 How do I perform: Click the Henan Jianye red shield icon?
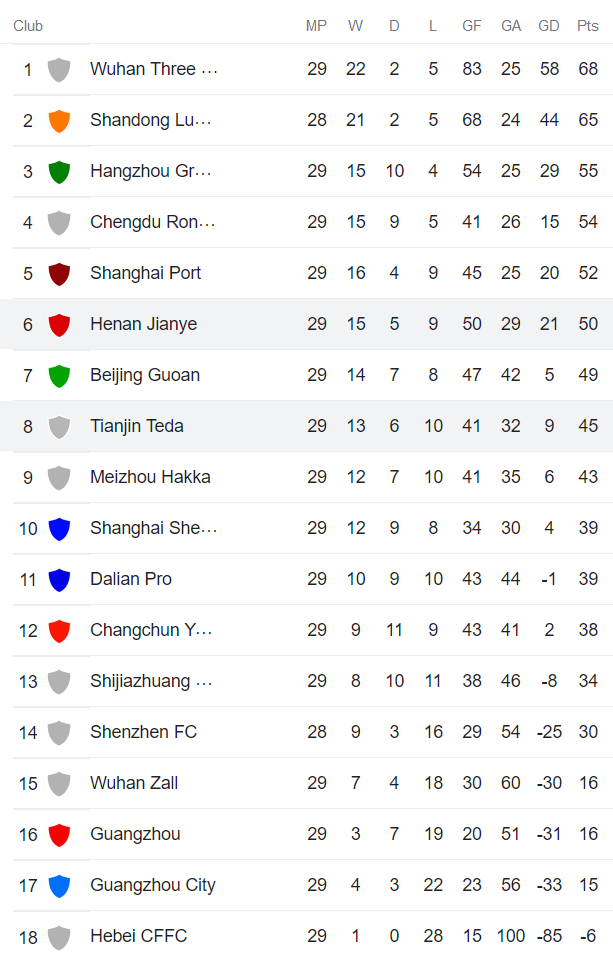pyautogui.click(x=59, y=324)
